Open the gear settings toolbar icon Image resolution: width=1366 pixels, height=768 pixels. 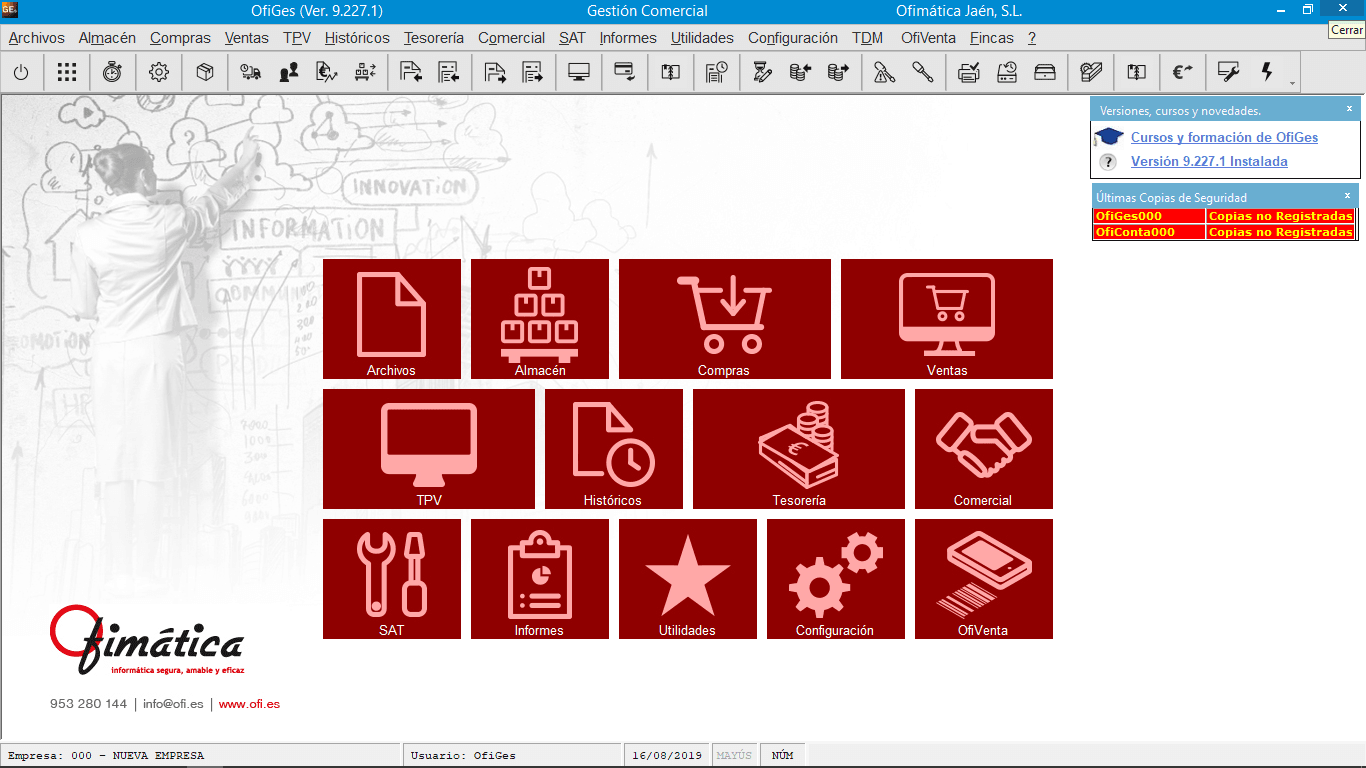158,72
